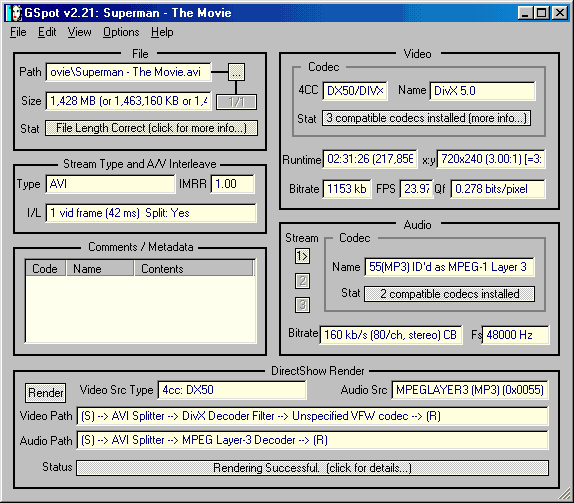Click the Size field showing 1,428 MB
The width and height of the screenshot is (574, 503).
tap(128, 101)
